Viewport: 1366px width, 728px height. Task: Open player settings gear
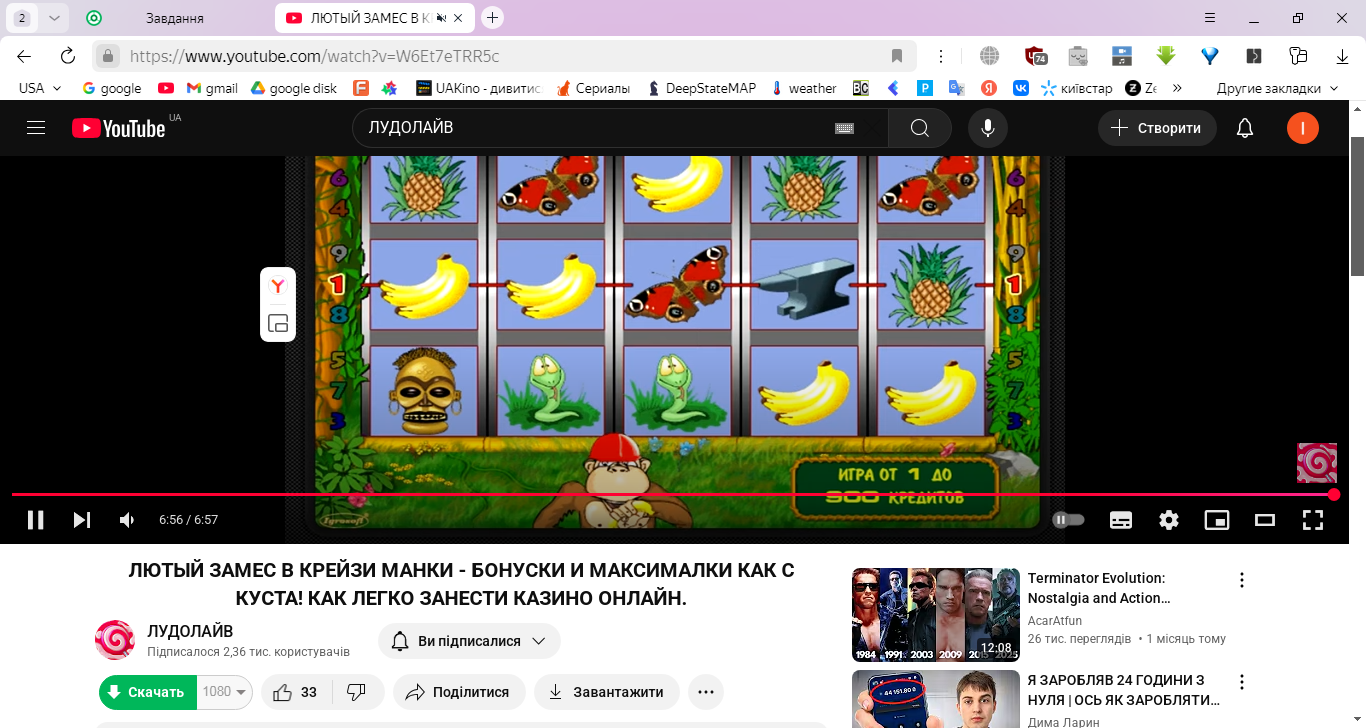point(1169,520)
